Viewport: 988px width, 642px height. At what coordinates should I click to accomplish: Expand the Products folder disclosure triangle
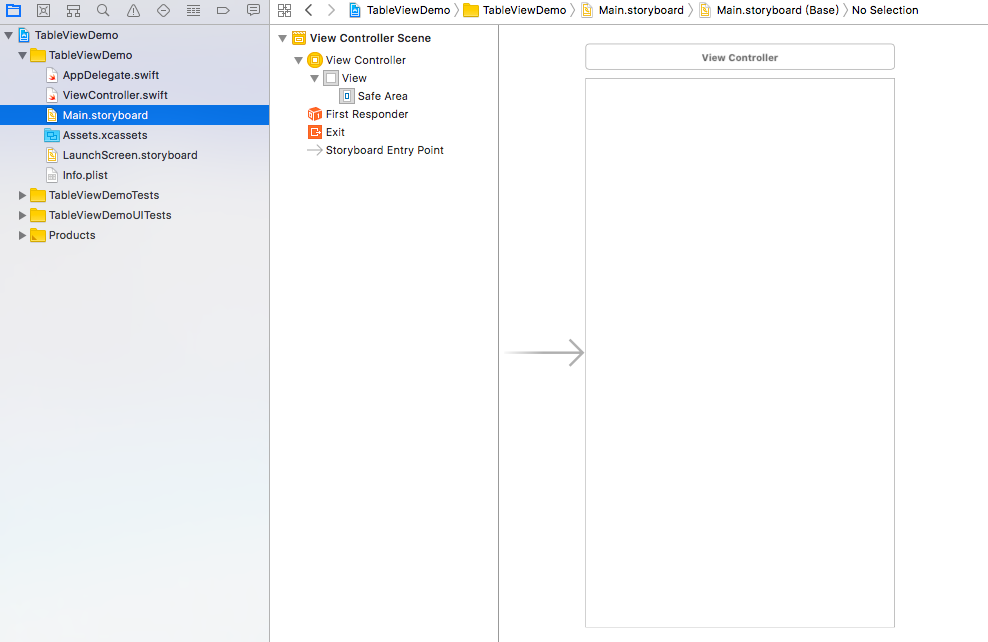tap(23, 235)
